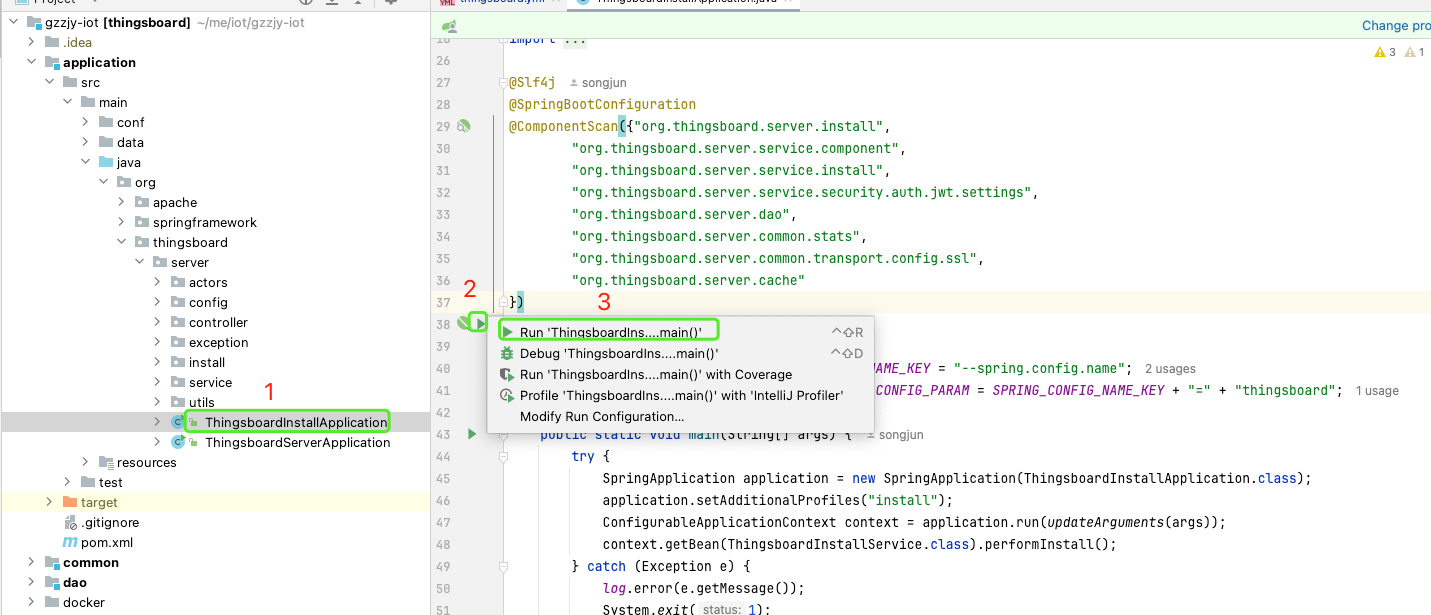Click the .gitignore file icon
The height and width of the screenshot is (615, 1431).
click(x=70, y=522)
